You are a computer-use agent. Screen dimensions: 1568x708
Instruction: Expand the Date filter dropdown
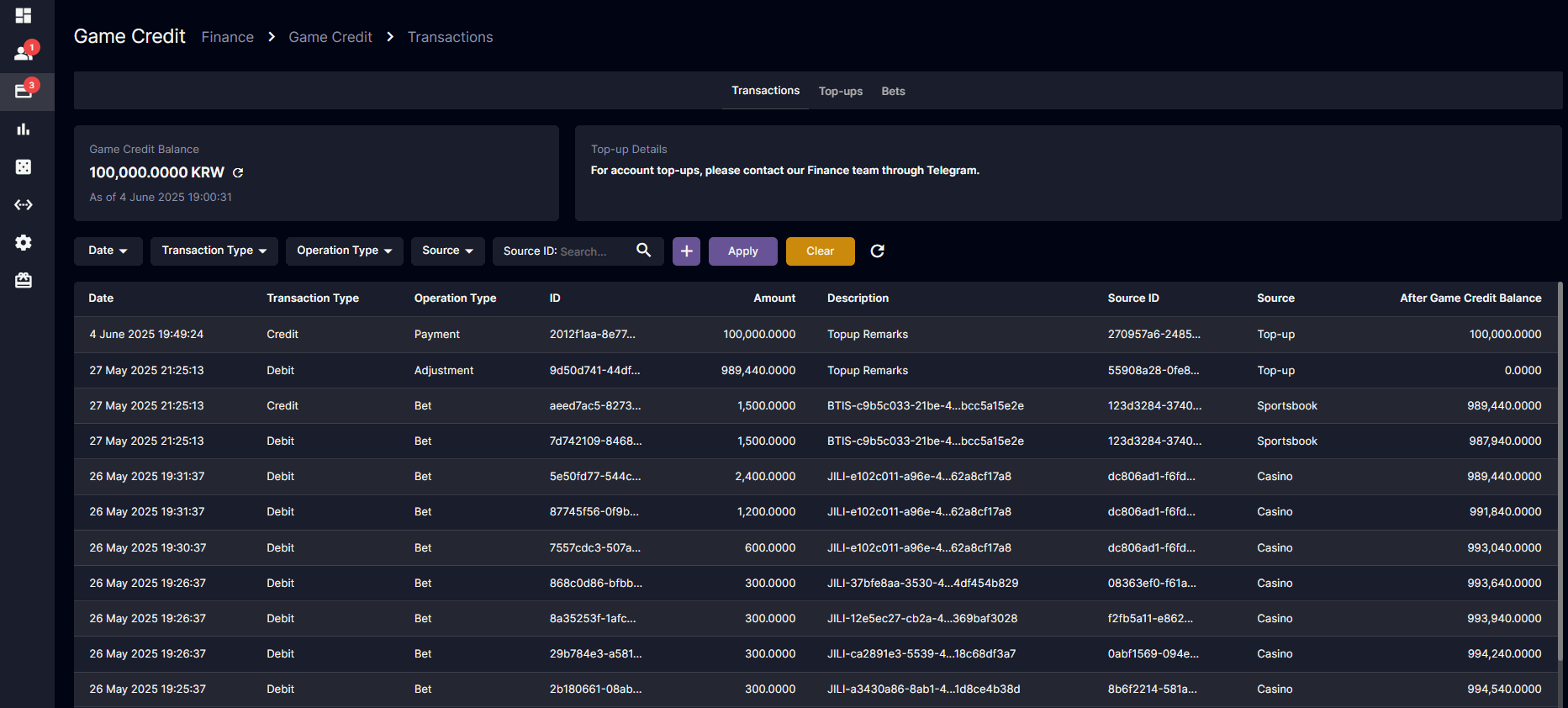pyautogui.click(x=108, y=251)
